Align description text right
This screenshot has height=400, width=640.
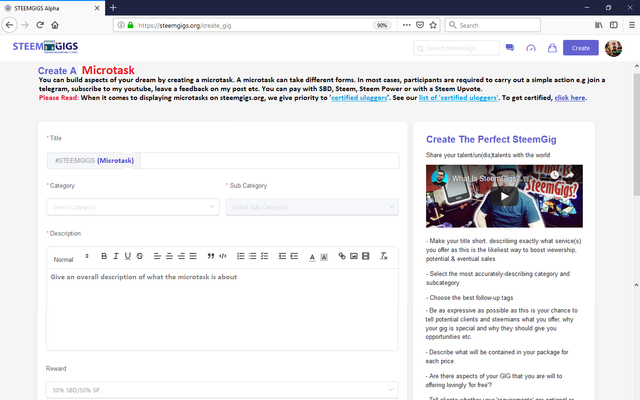181,256
